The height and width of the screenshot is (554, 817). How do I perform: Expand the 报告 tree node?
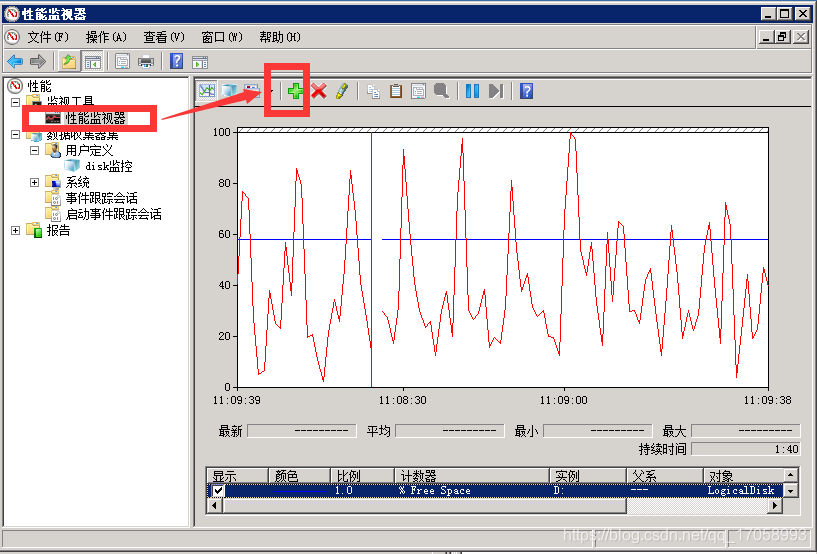(16, 230)
